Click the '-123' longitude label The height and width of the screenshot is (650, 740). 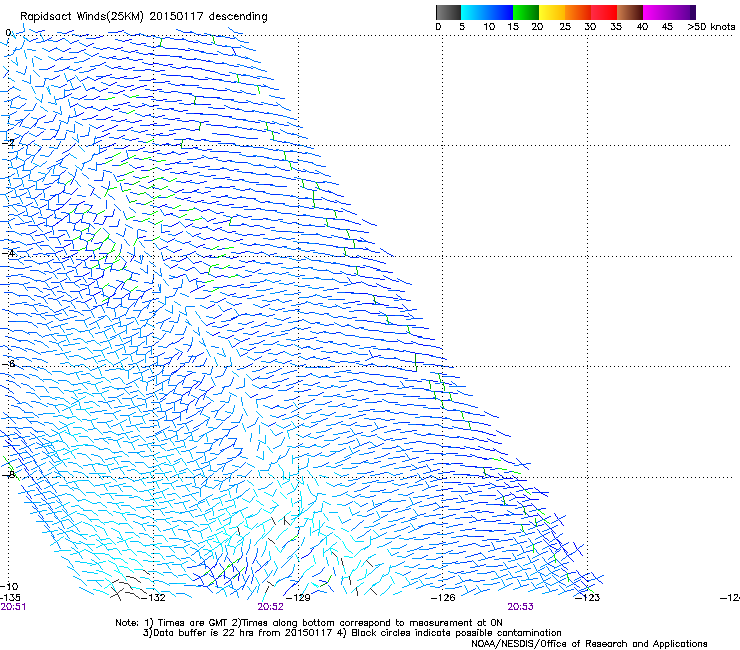point(587,598)
